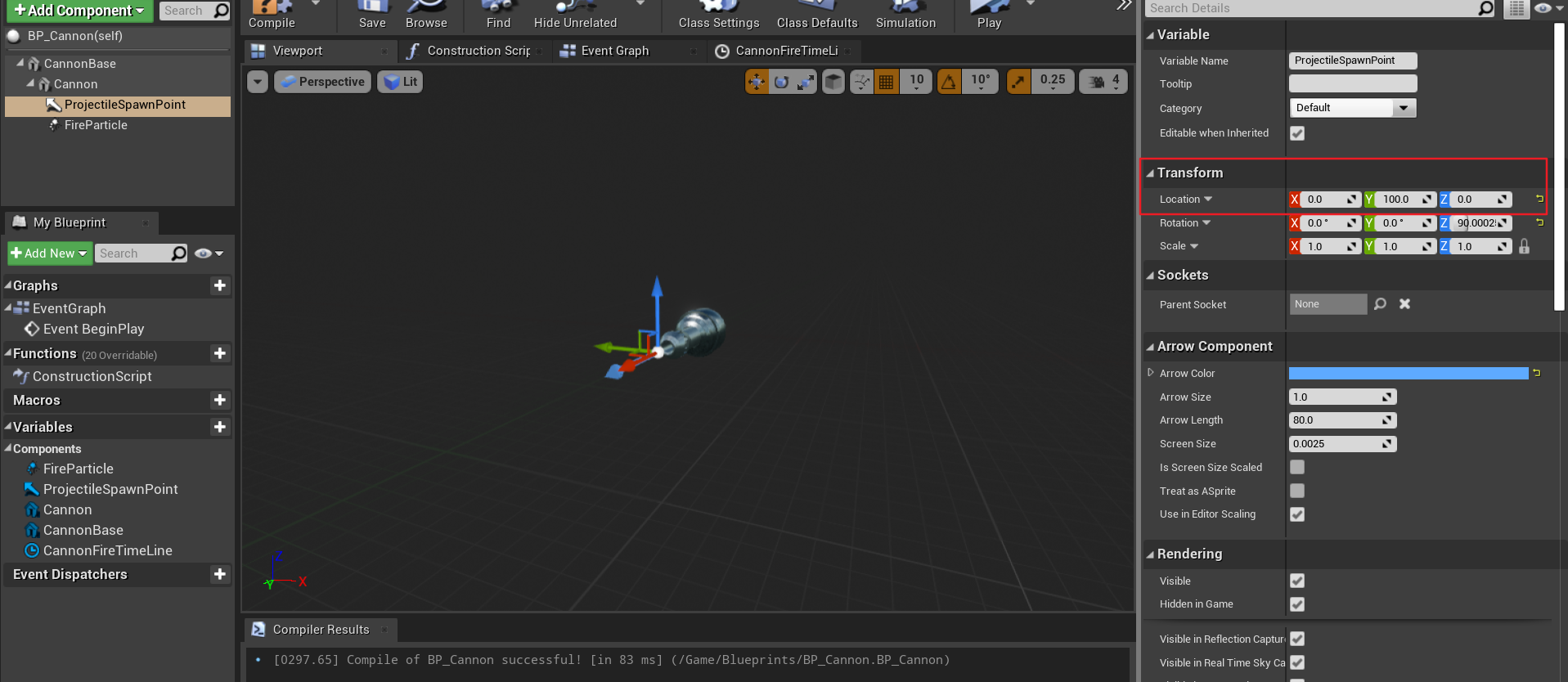Compile the blueprint
1568x682 pixels.
pos(272,15)
